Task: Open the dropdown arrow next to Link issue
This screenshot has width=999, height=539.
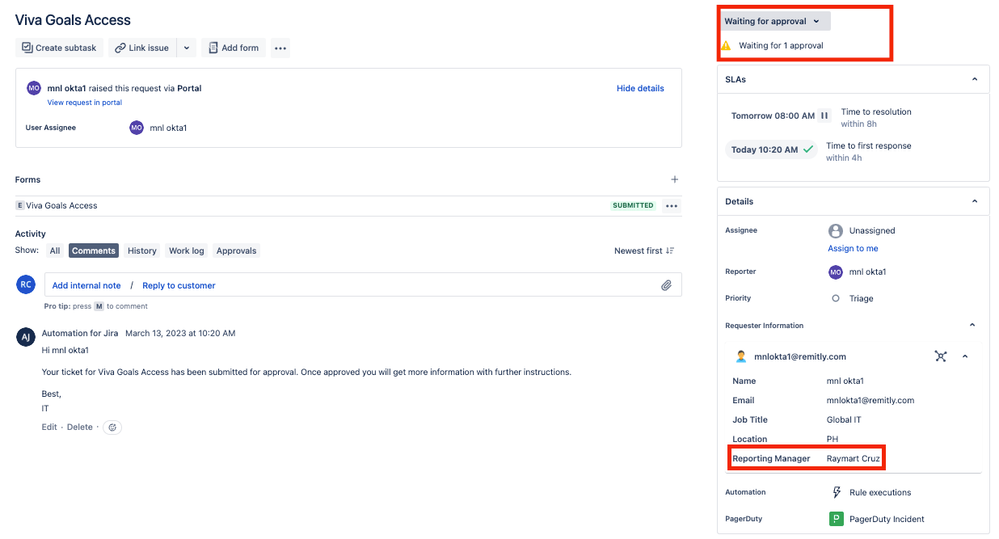Action: (x=187, y=48)
